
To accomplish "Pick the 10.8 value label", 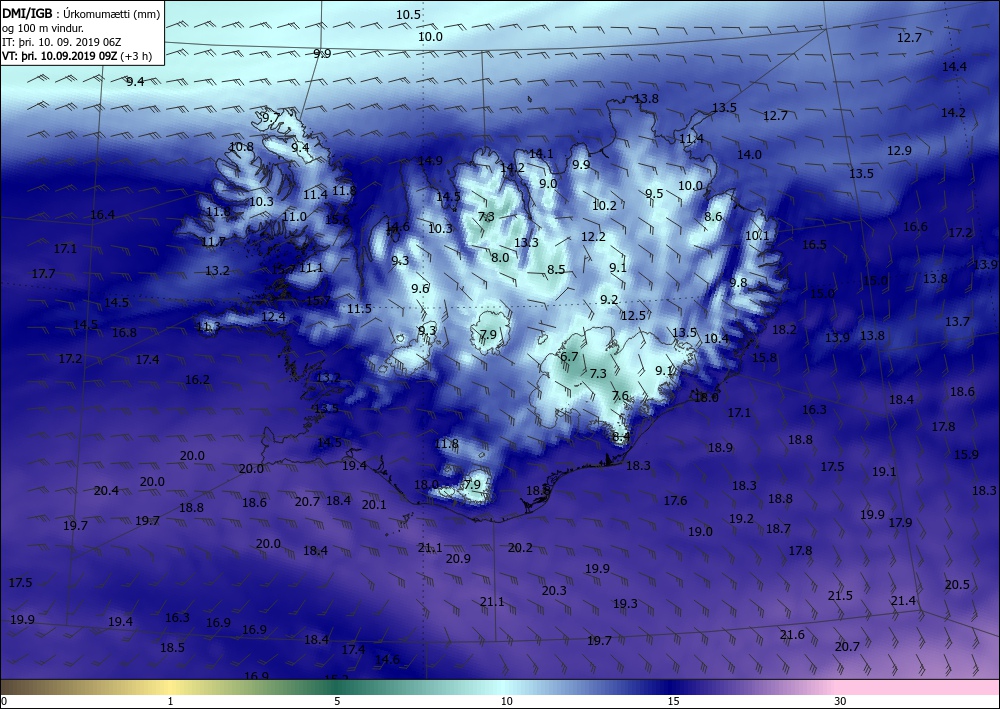I will [241, 147].
